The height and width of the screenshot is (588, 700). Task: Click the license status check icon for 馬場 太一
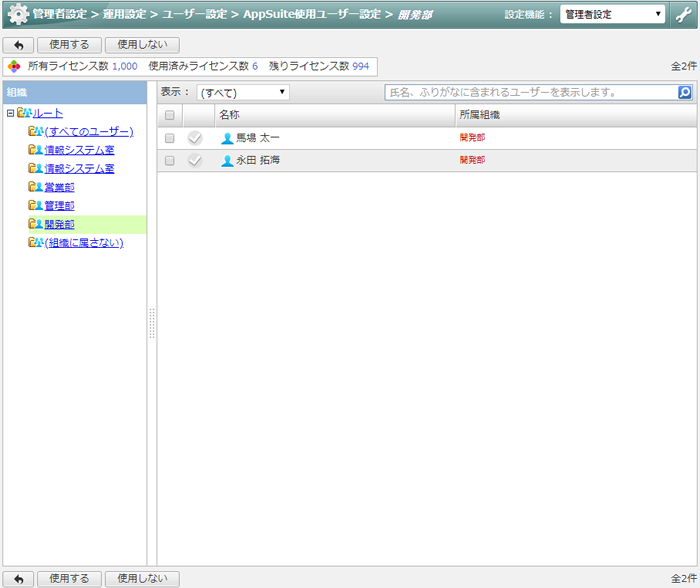pyautogui.click(x=195, y=139)
